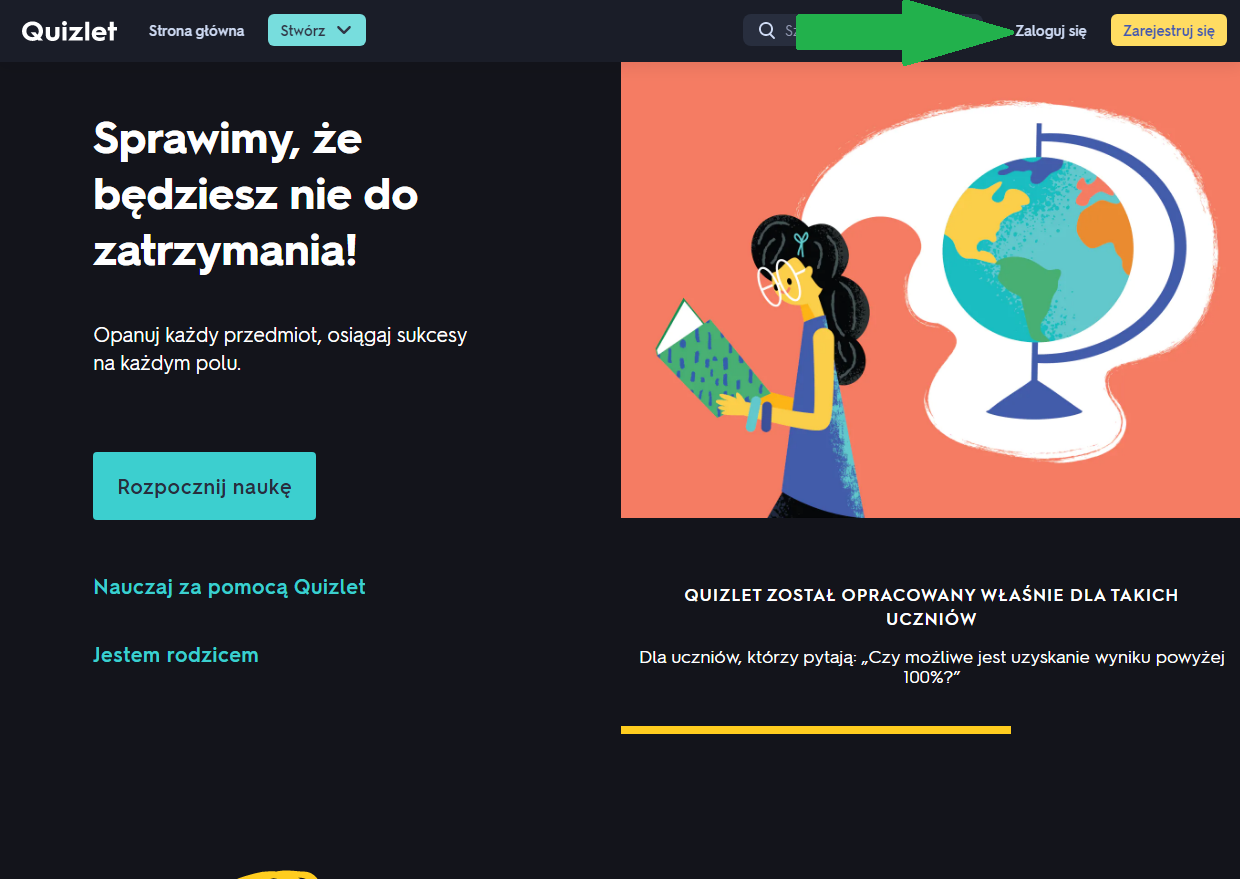This screenshot has height=879, width=1240.
Task: Expand the Stwórz dropdown chevron
Action: coord(344,30)
